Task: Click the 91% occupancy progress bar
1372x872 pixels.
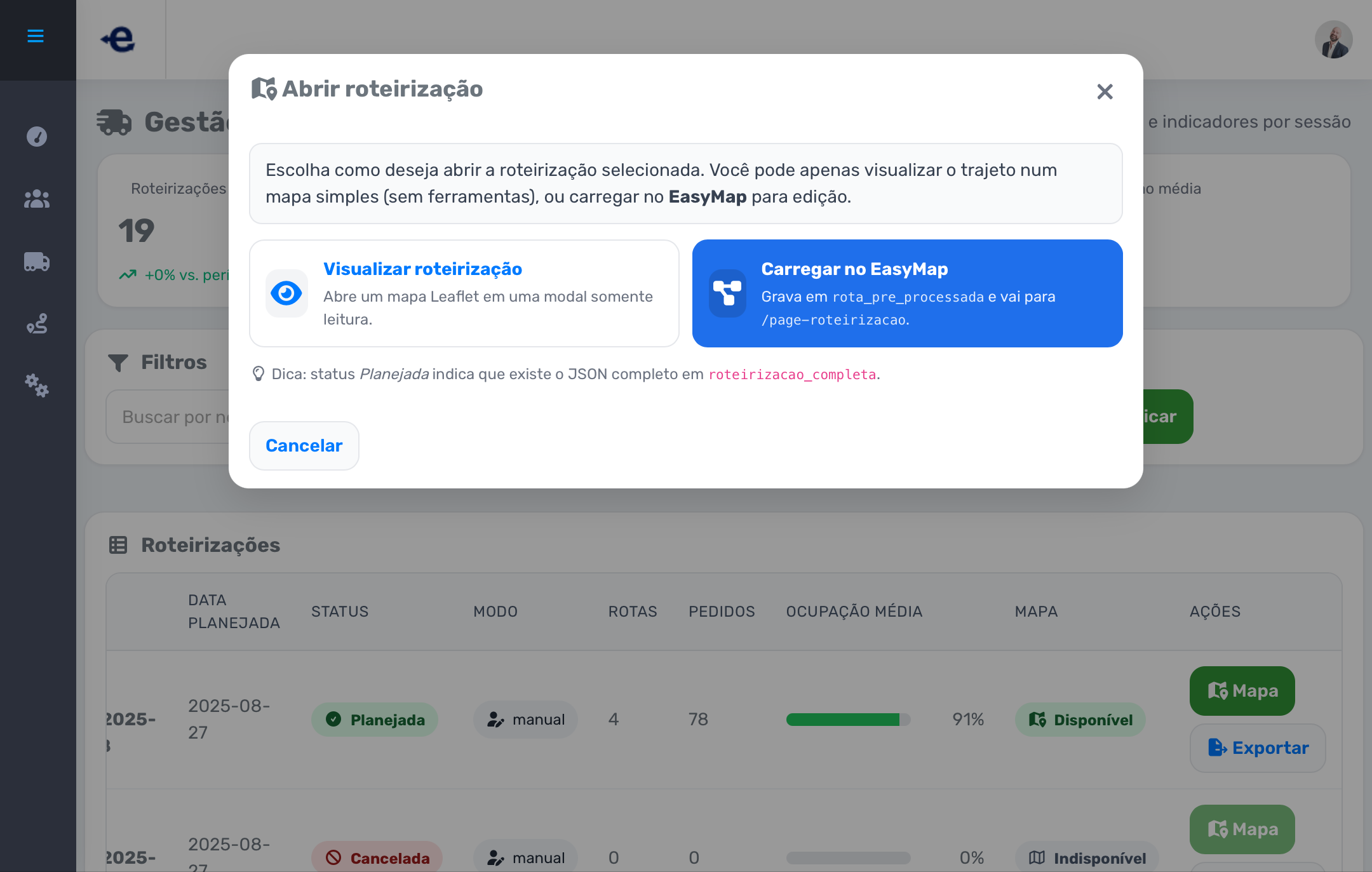Action: [848, 720]
